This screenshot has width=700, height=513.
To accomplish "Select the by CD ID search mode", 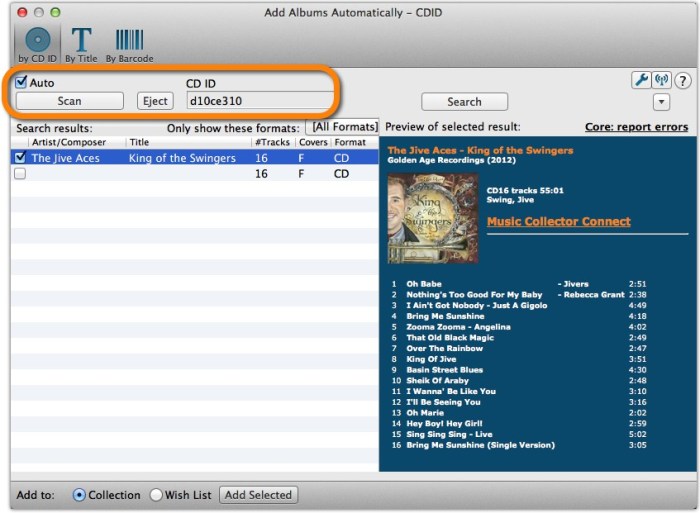I will coord(38,45).
